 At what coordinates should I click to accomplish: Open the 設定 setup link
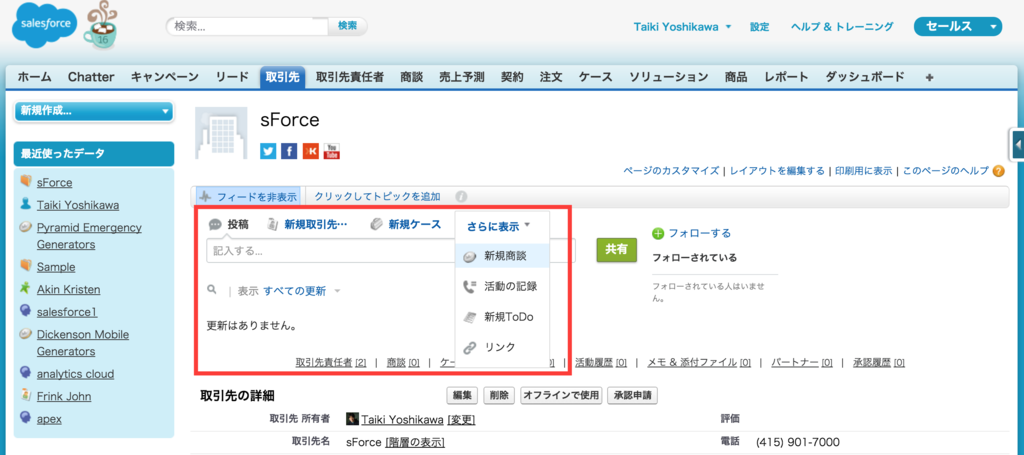click(x=760, y=27)
